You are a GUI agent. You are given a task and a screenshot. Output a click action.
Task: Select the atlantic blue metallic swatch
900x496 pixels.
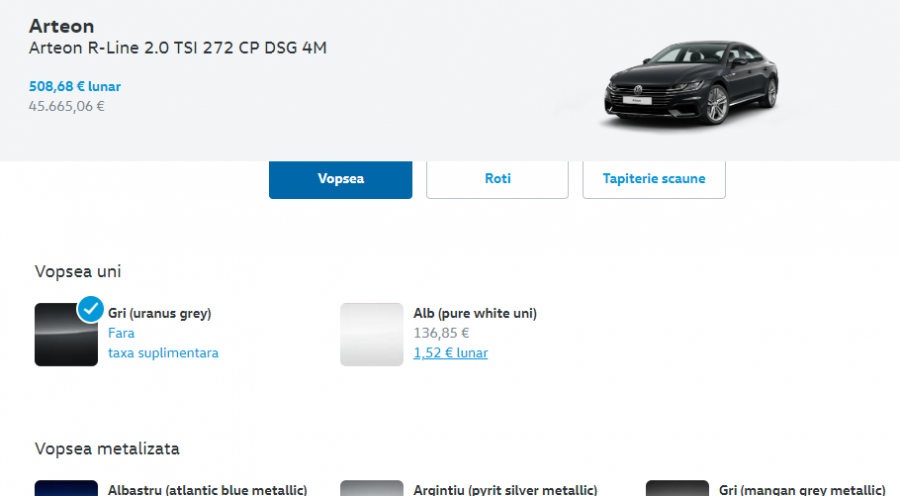coord(65,488)
